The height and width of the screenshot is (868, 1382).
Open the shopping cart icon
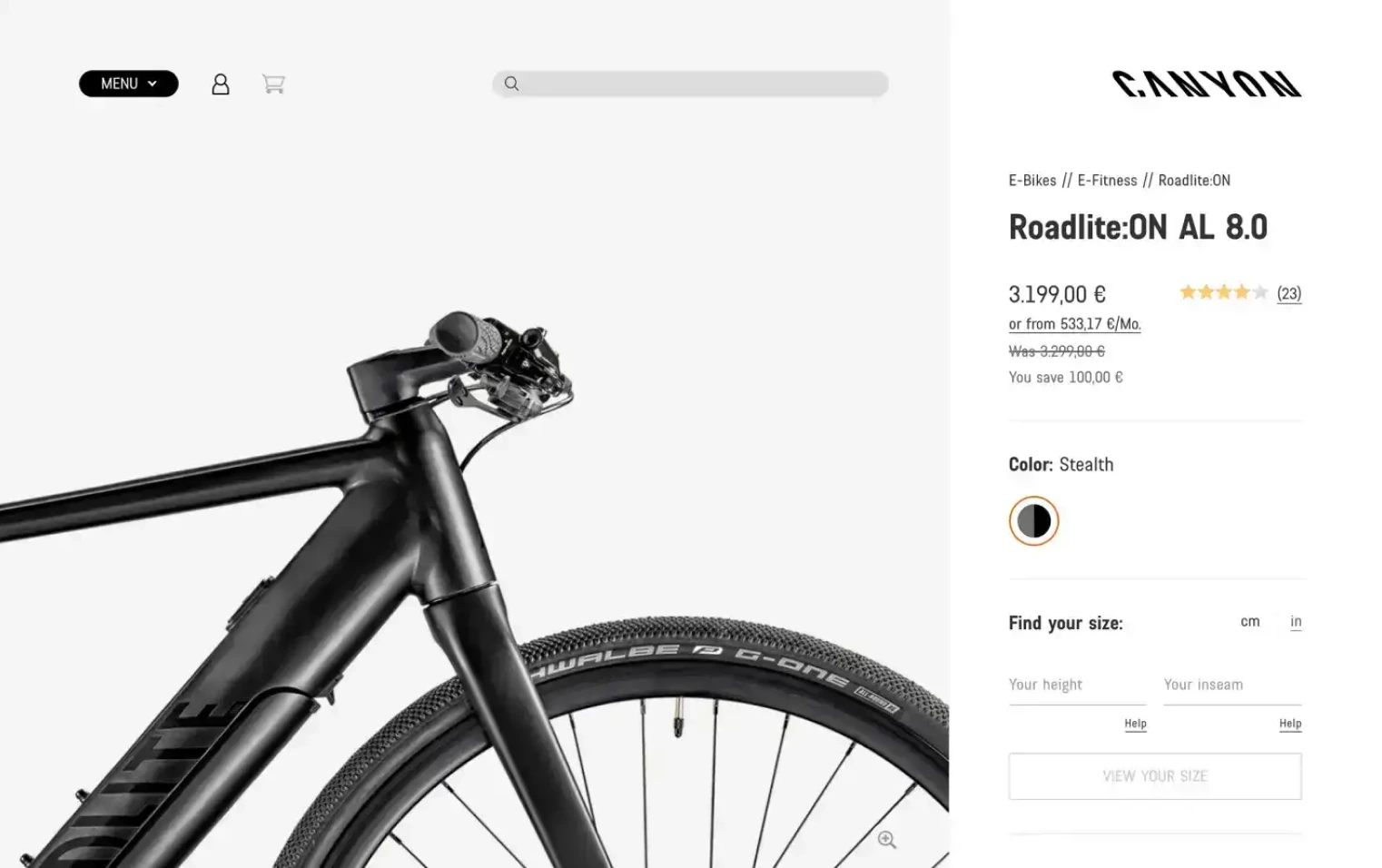click(273, 84)
